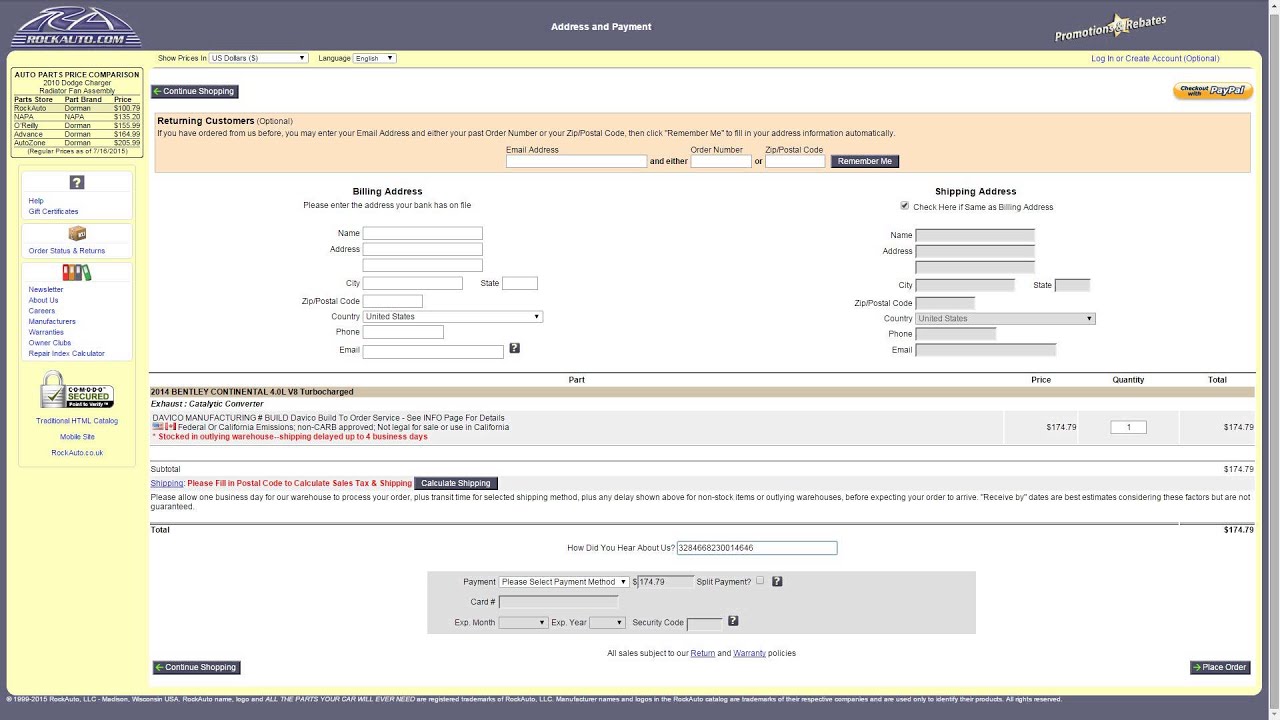Open the Repair Index Calculator link

66,353
